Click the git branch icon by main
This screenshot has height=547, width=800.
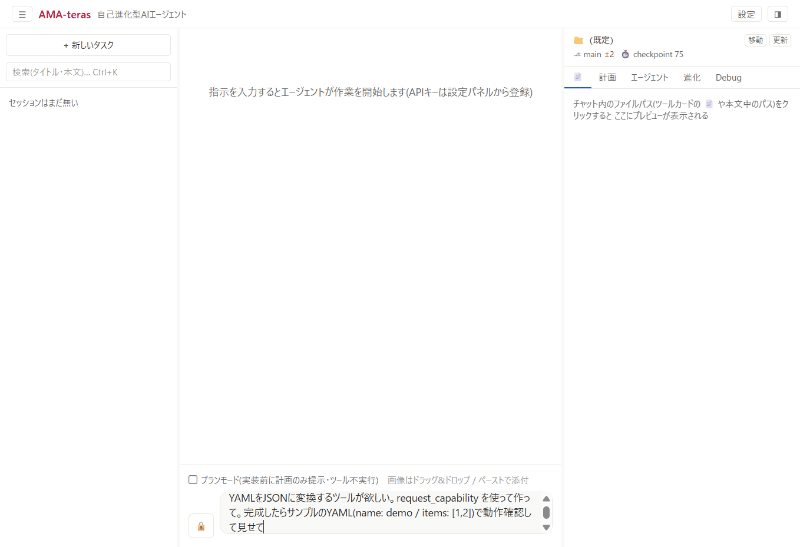pyautogui.click(x=577, y=54)
